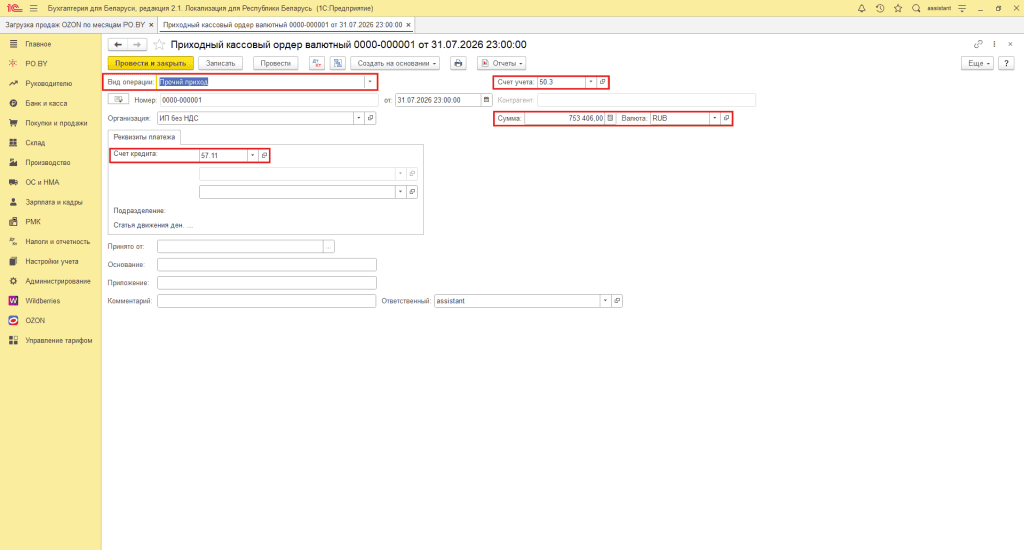Screen dimensions: 1024x550
Task: Open Счет учета 50.3 account form icon
Action: point(602,82)
